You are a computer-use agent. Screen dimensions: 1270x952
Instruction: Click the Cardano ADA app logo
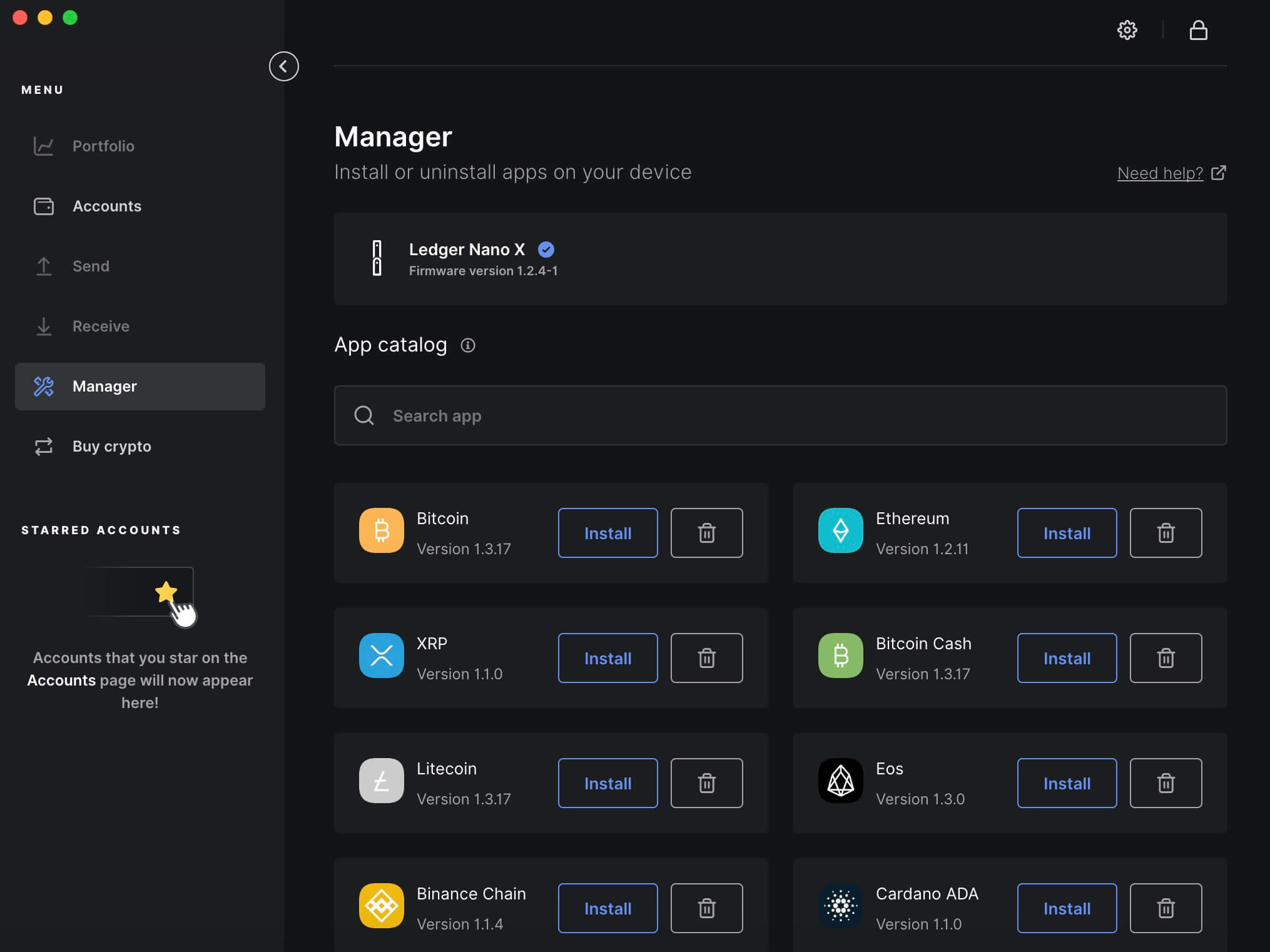click(841, 906)
